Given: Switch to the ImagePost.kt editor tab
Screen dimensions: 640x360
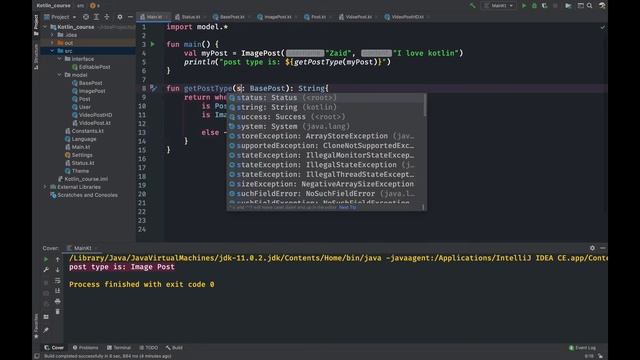Looking at the screenshot, I should 277,17.
